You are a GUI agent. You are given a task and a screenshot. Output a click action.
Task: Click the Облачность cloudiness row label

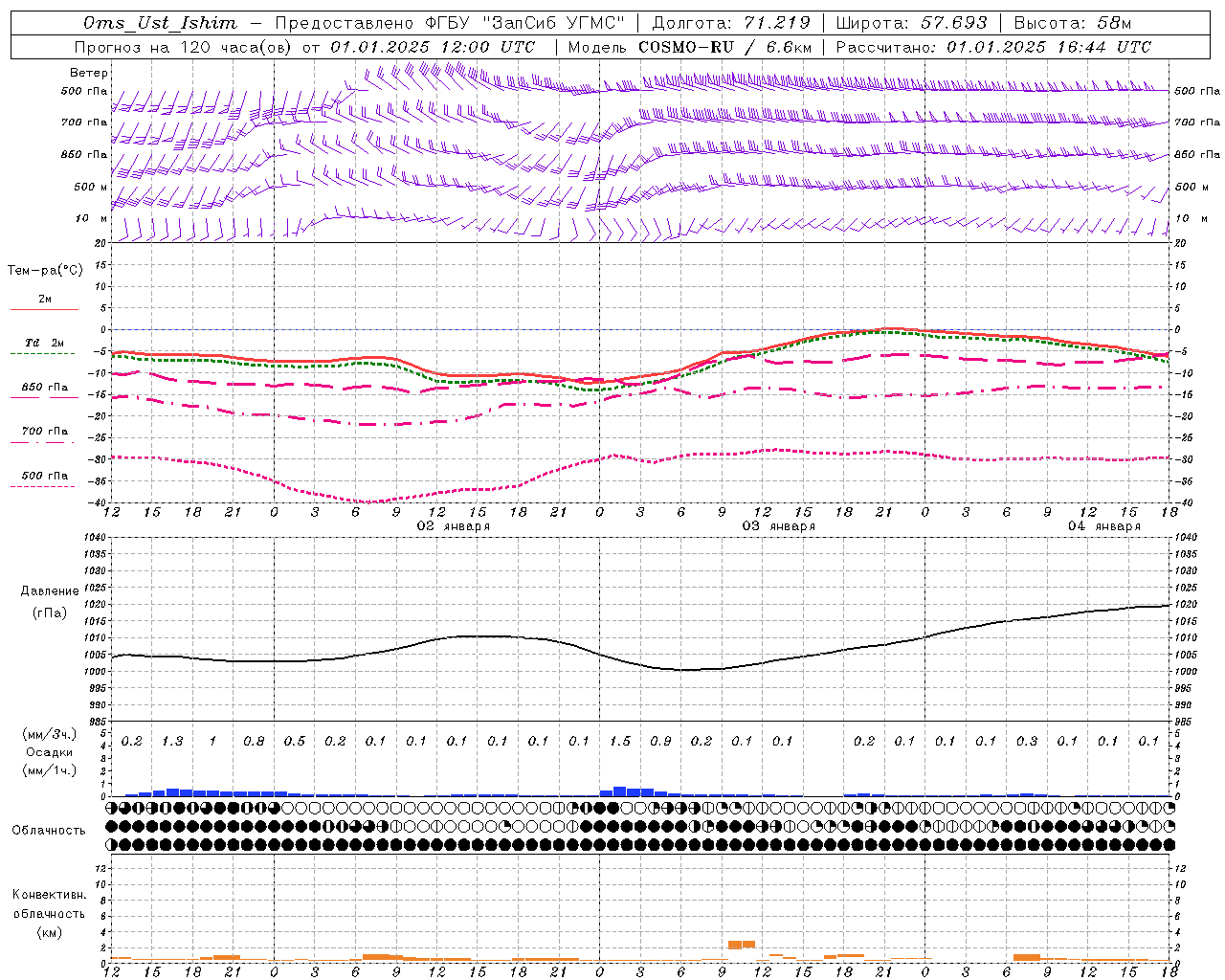pos(49,831)
